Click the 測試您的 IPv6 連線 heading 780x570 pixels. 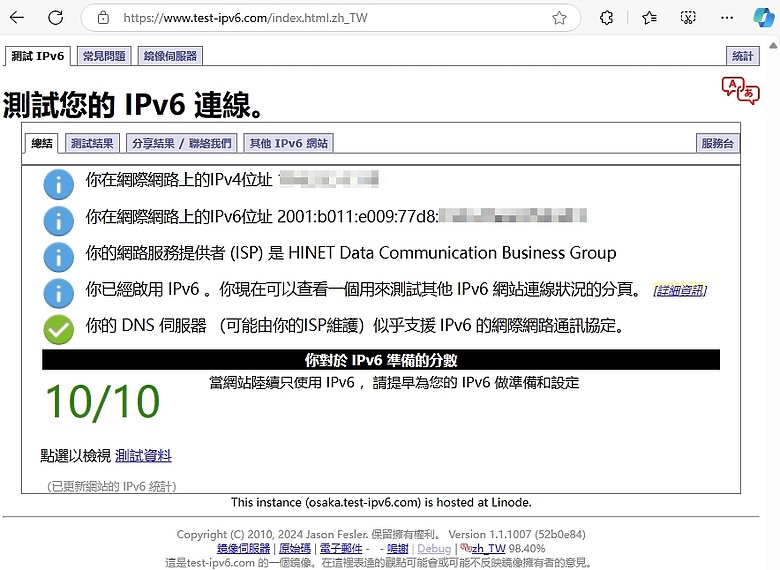tap(132, 104)
